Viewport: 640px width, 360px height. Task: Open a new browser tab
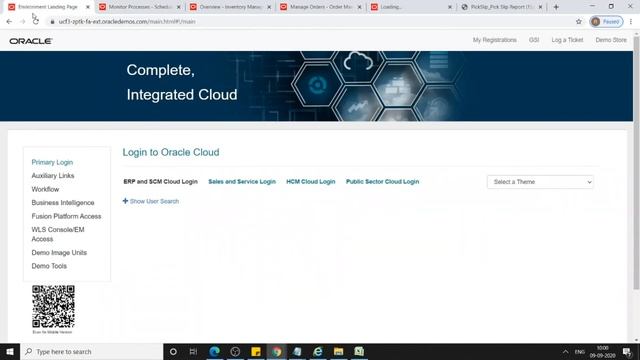tap(556, 7)
